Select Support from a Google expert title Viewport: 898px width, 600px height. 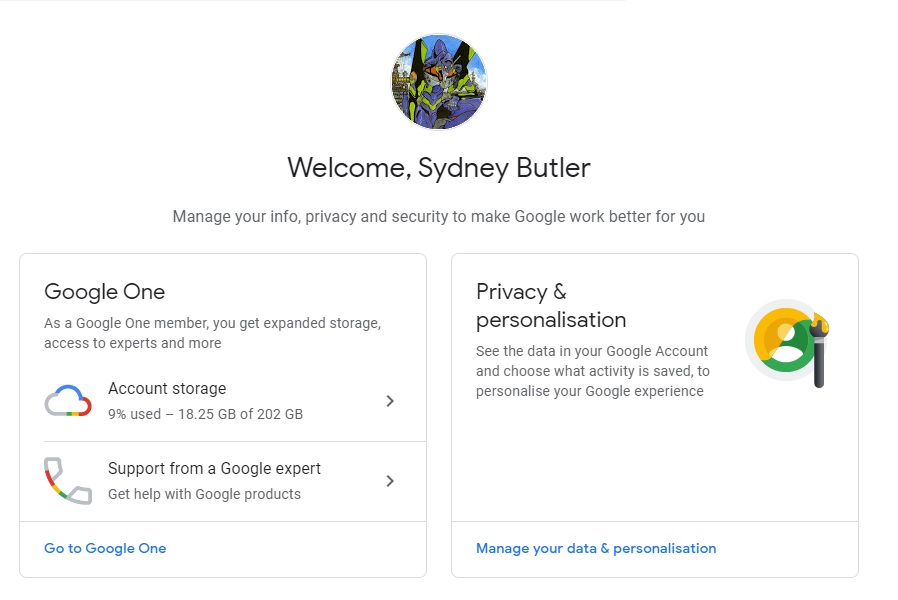click(x=214, y=469)
